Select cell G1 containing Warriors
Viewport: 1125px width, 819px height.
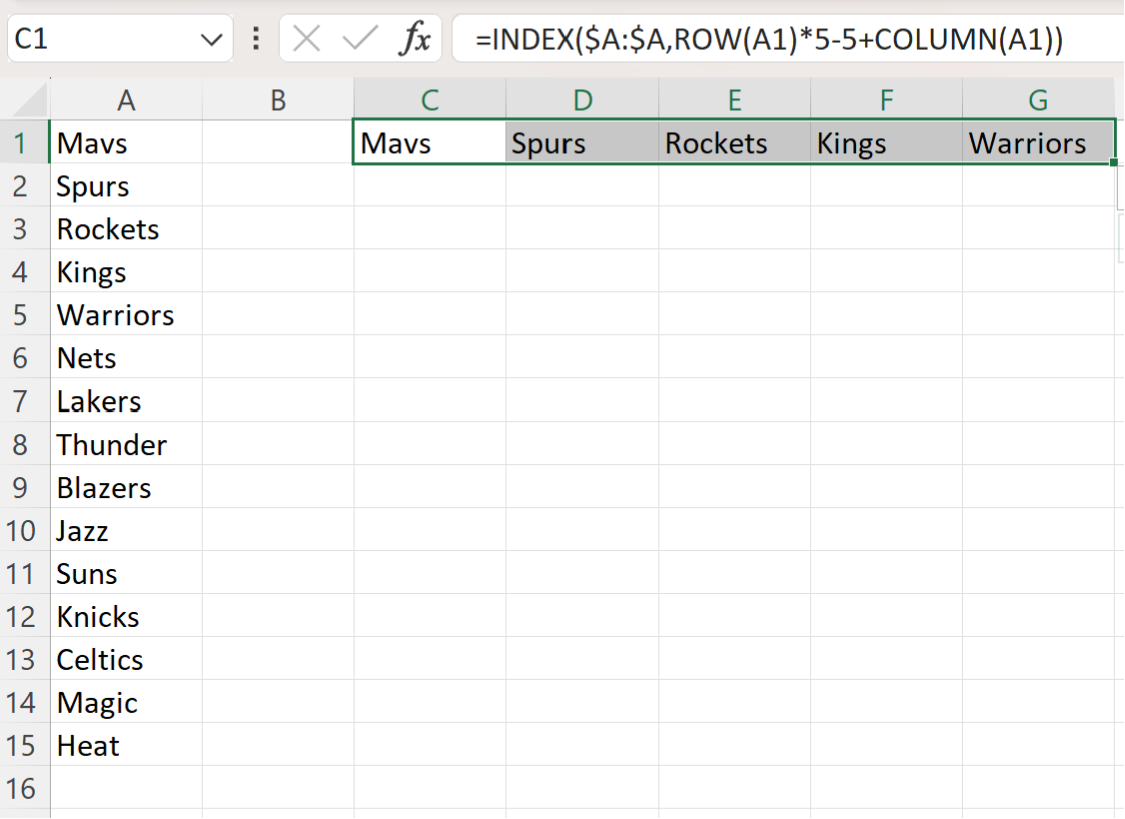1038,143
